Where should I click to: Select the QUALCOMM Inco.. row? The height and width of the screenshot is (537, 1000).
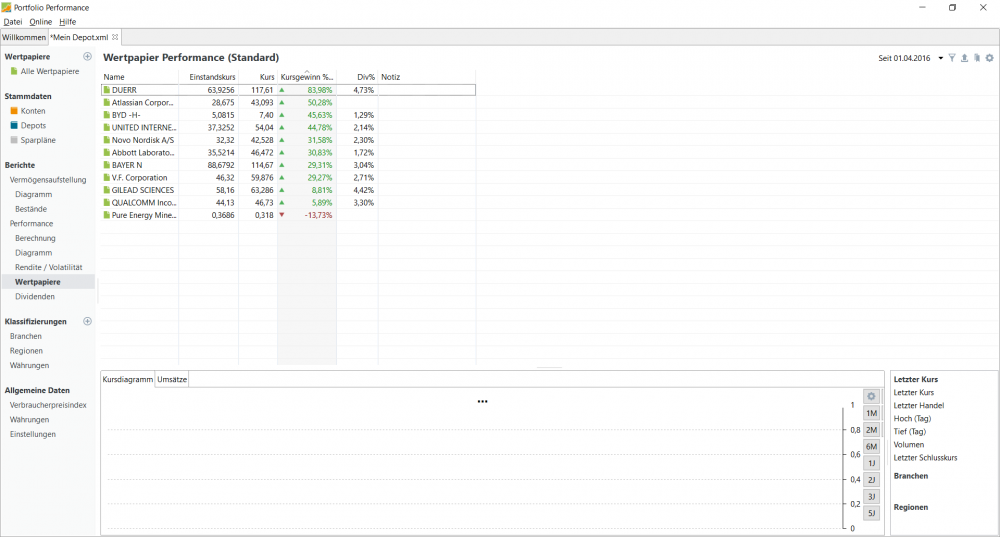click(288, 203)
